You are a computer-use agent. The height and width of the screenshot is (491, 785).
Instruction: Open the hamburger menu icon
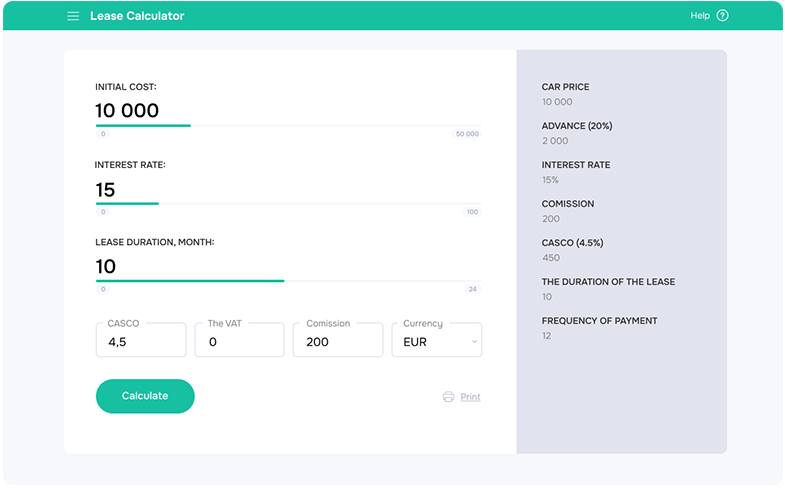[x=73, y=16]
